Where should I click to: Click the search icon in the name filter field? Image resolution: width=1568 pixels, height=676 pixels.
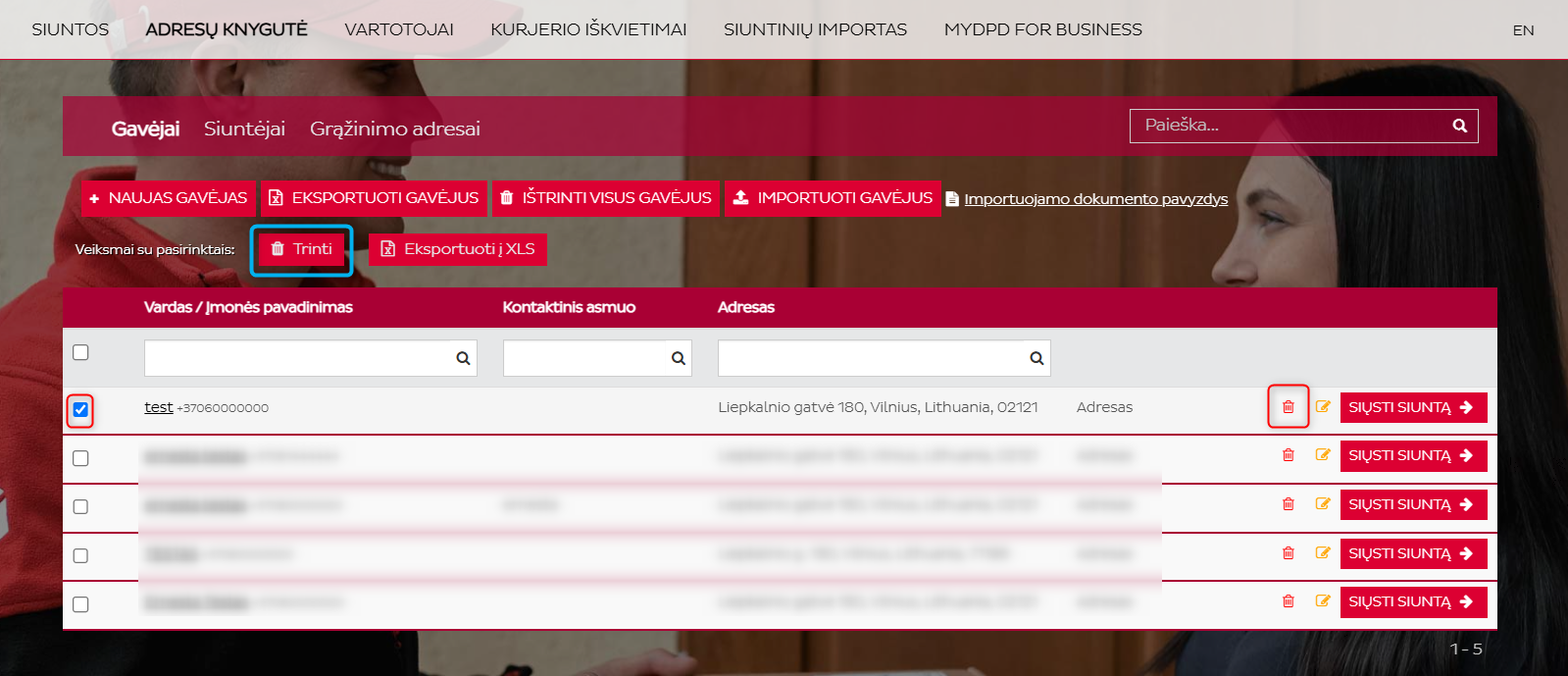click(x=463, y=359)
